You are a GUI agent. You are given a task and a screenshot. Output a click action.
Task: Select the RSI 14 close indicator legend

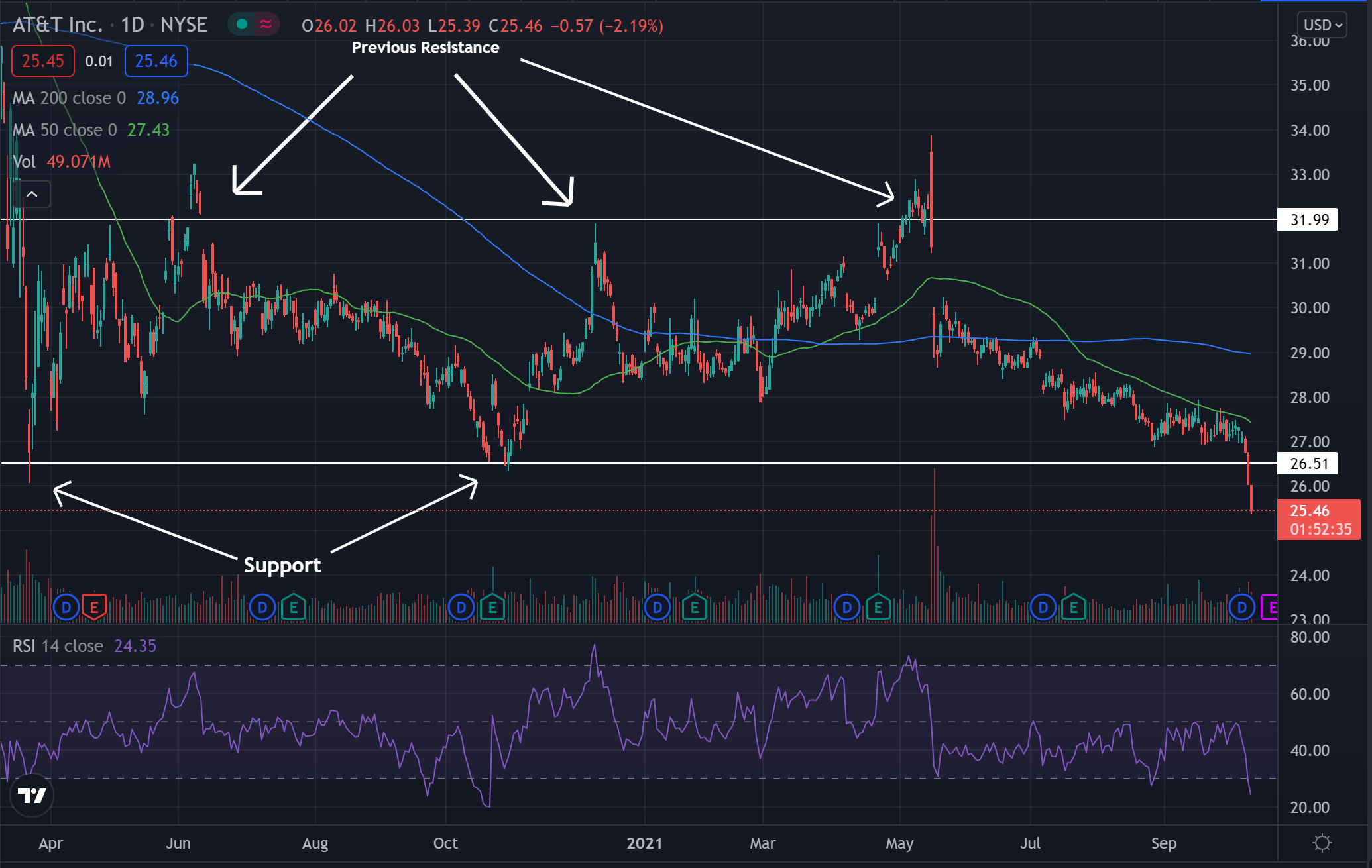click(x=84, y=646)
